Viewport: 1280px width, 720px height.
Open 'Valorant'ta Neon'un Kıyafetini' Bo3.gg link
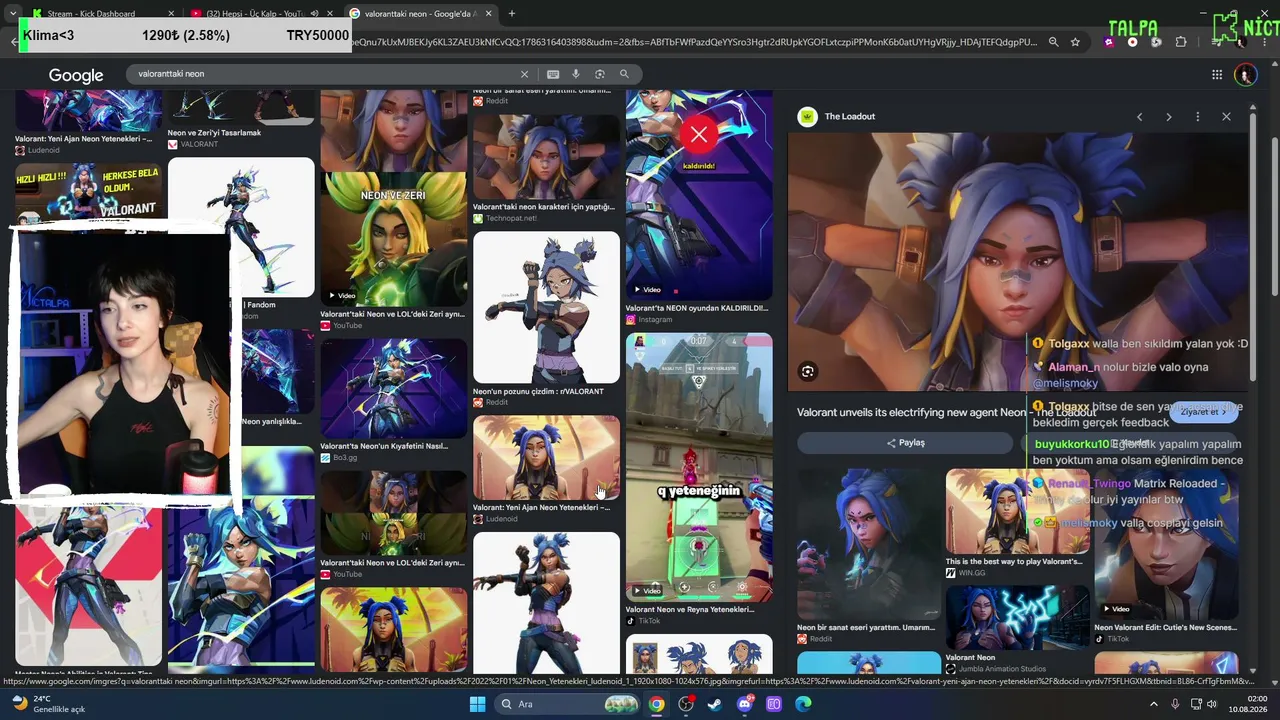pyautogui.click(x=384, y=446)
